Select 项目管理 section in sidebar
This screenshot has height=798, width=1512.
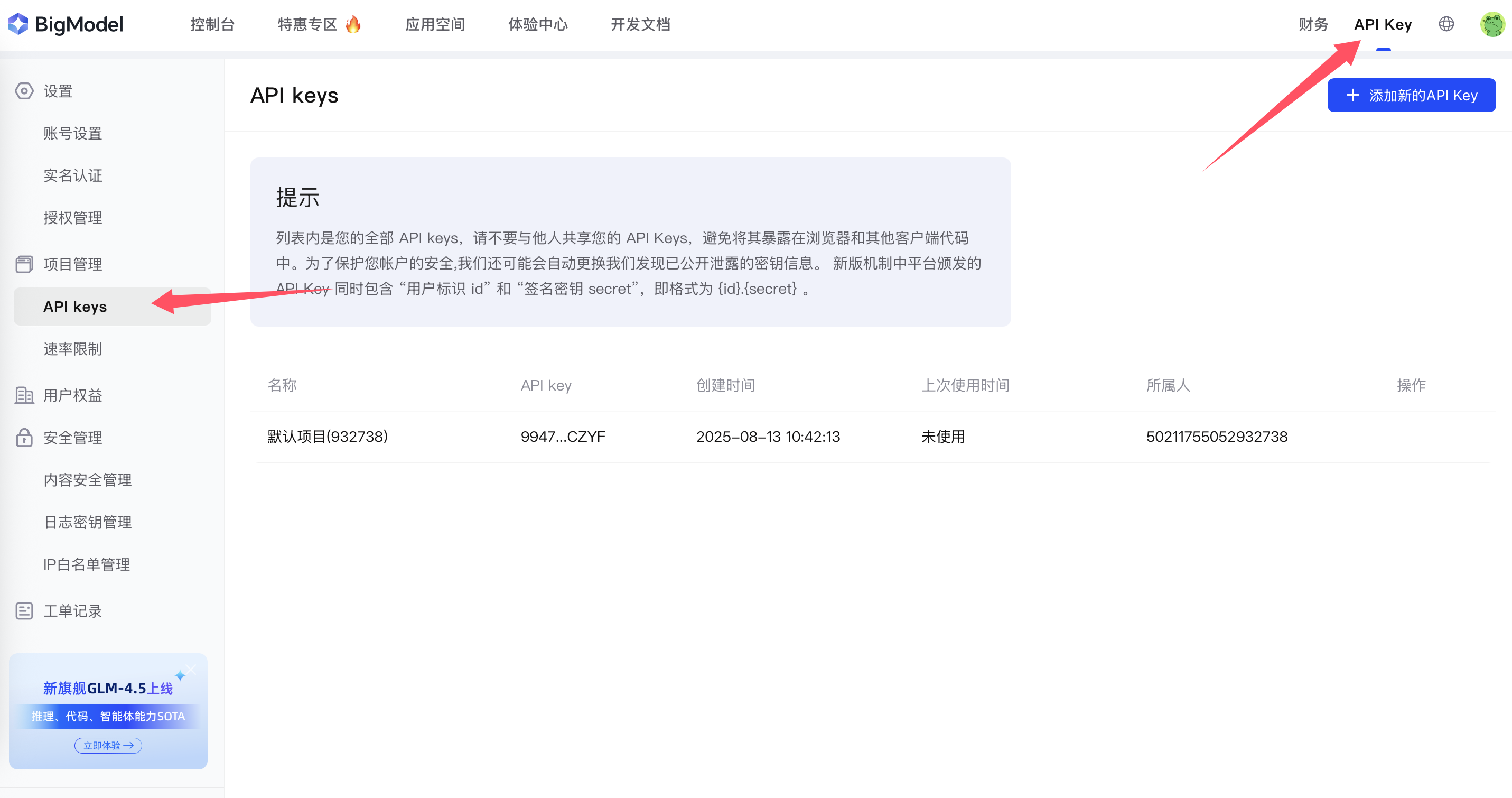coord(73,264)
